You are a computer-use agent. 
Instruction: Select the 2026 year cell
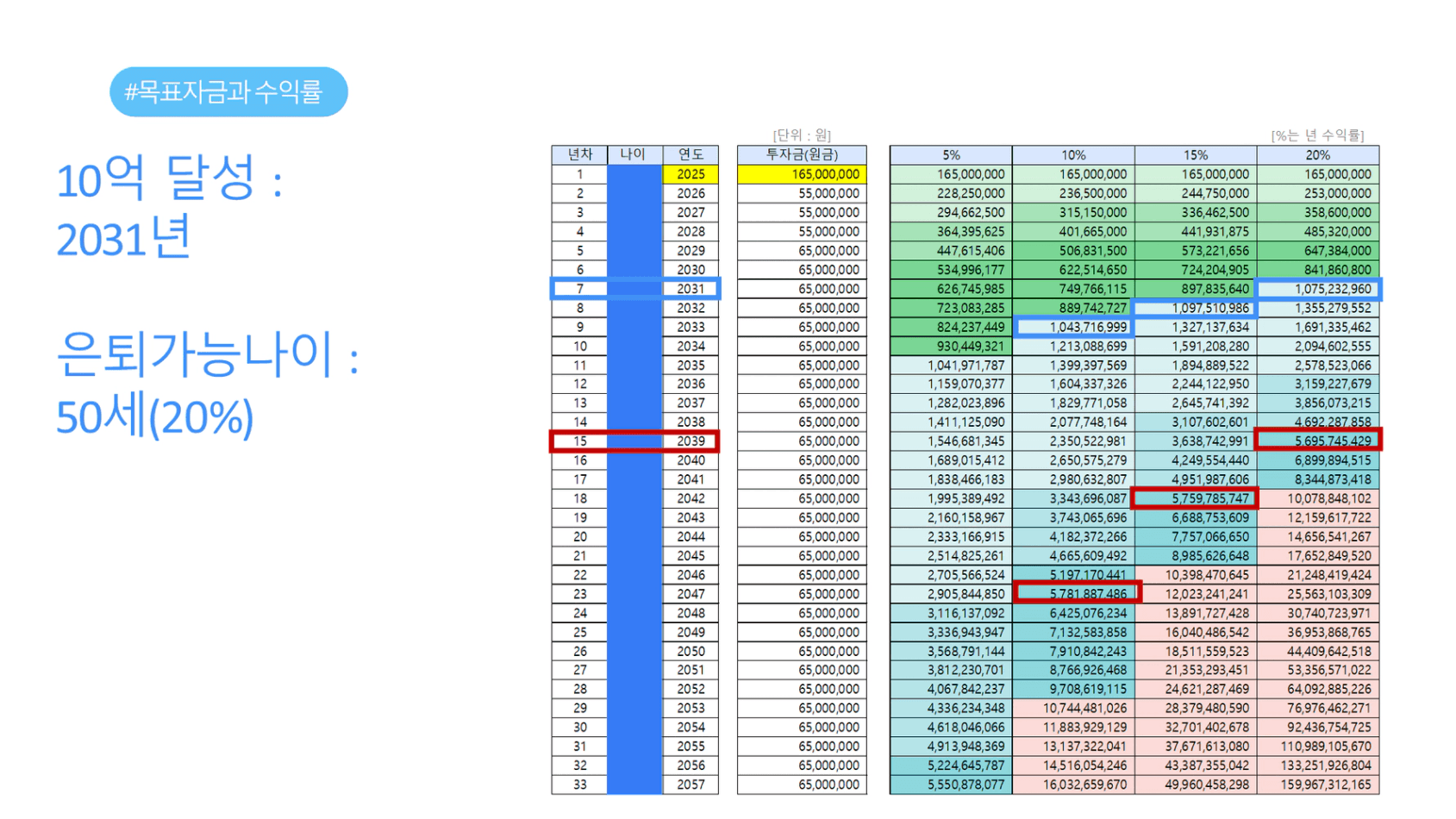click(x=691, y=193)
